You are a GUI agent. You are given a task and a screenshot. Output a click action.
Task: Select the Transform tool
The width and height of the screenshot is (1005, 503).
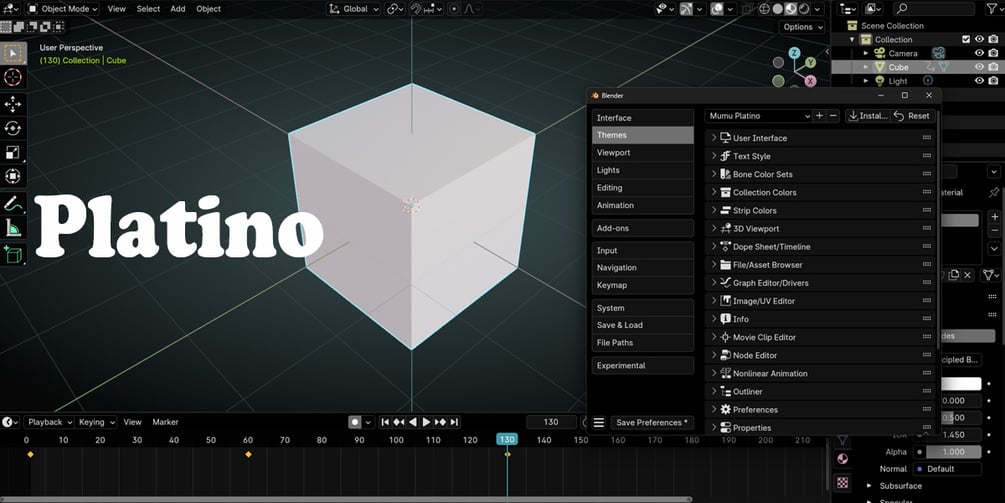point(13,176)
